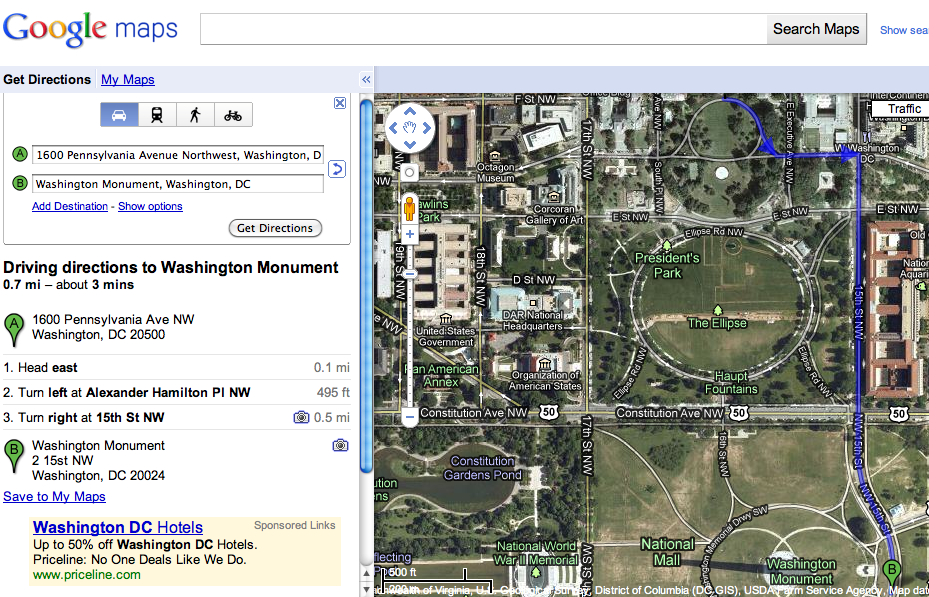Pan map up arrow

coord(409,111)
